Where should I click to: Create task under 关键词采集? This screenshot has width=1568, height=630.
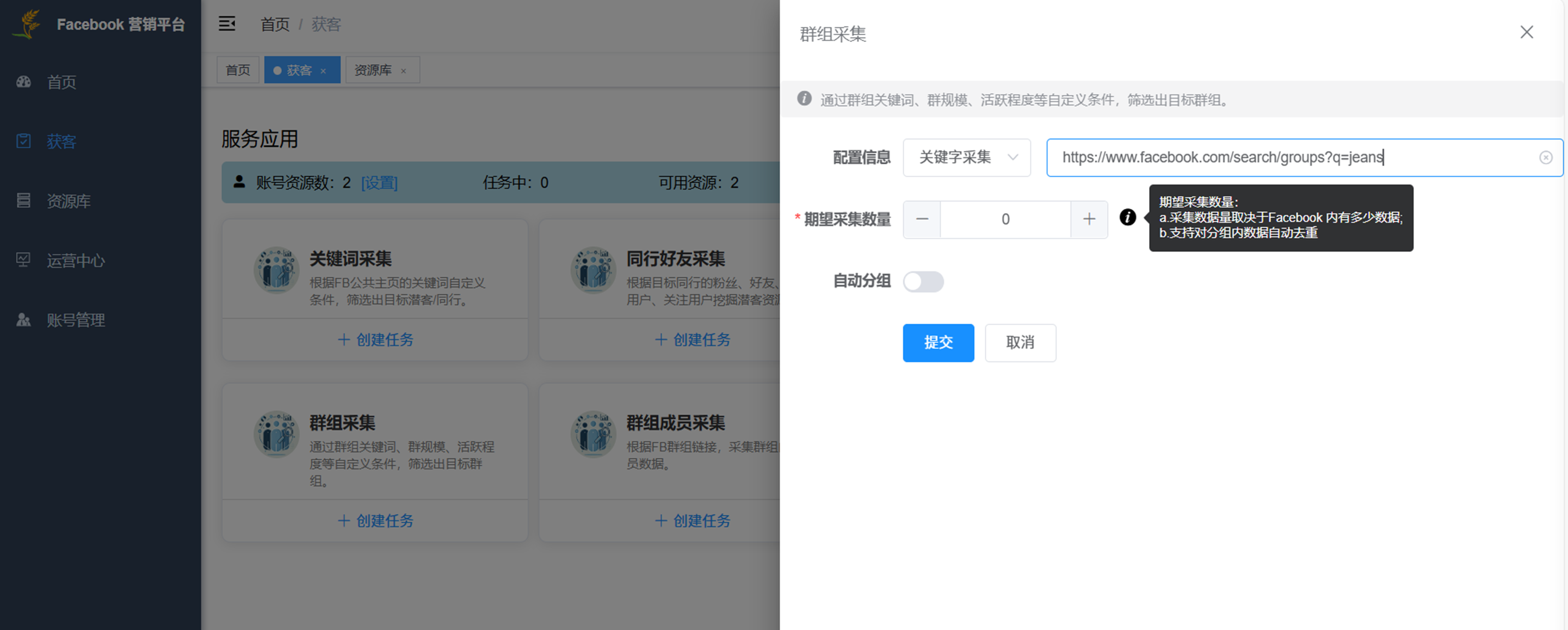(x=375, y=339)
